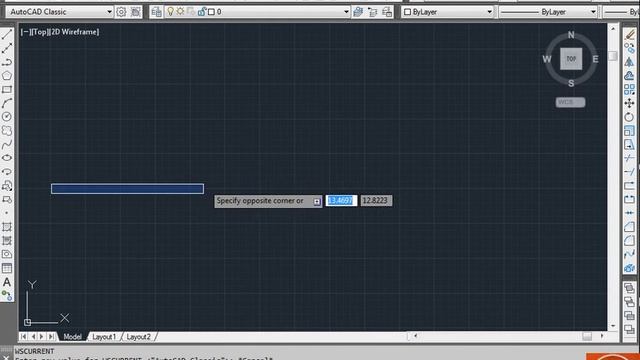Viewport: 640px width, 360px height.
Task: Click TOP face of the ViewCube
Action: (x=571, y=59)
